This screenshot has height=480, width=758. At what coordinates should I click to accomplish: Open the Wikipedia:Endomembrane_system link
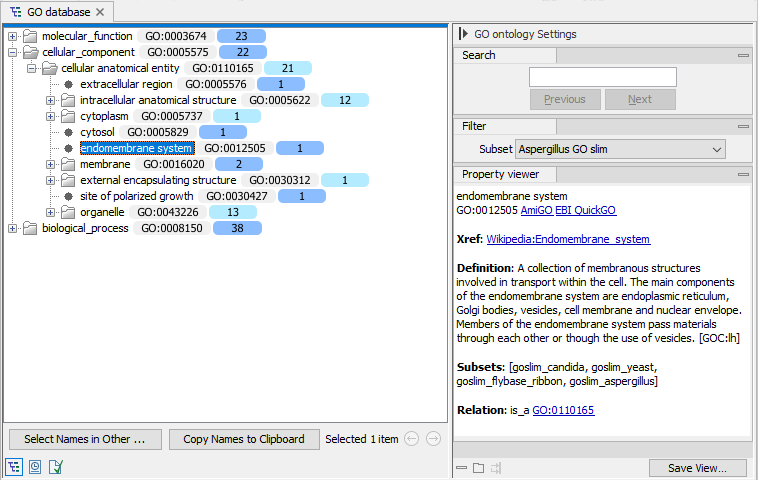[x=567, y=240]
